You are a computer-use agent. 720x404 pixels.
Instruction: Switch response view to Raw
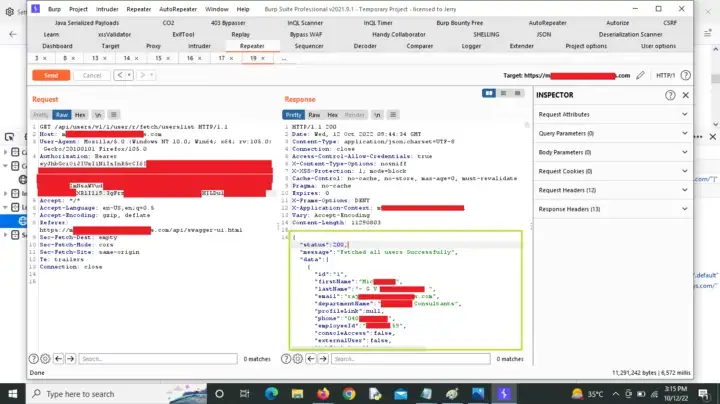[314, 115]
